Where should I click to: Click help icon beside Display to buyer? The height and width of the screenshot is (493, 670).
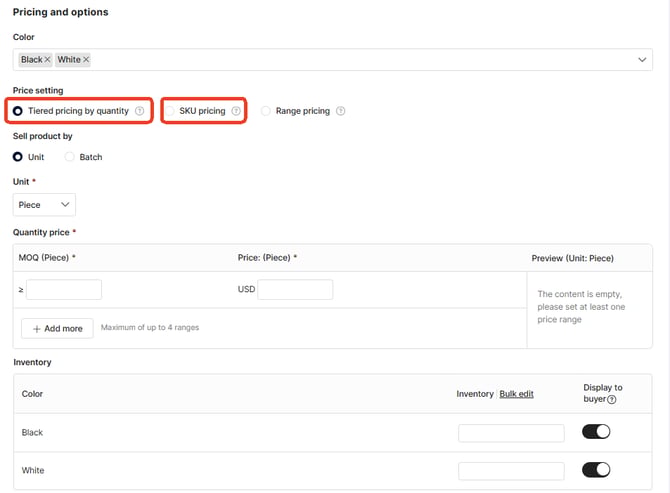611,399
